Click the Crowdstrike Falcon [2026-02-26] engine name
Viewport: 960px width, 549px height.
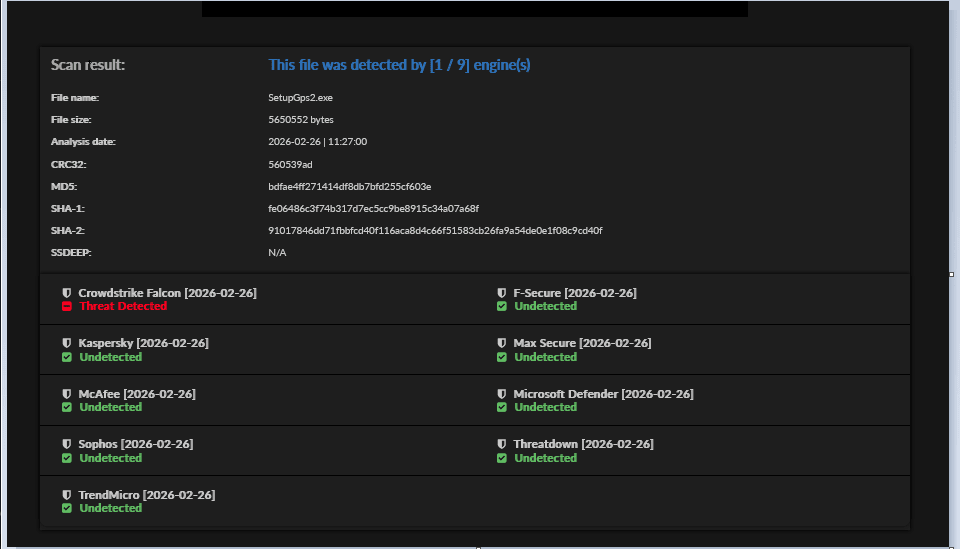(x=168, y=293)
